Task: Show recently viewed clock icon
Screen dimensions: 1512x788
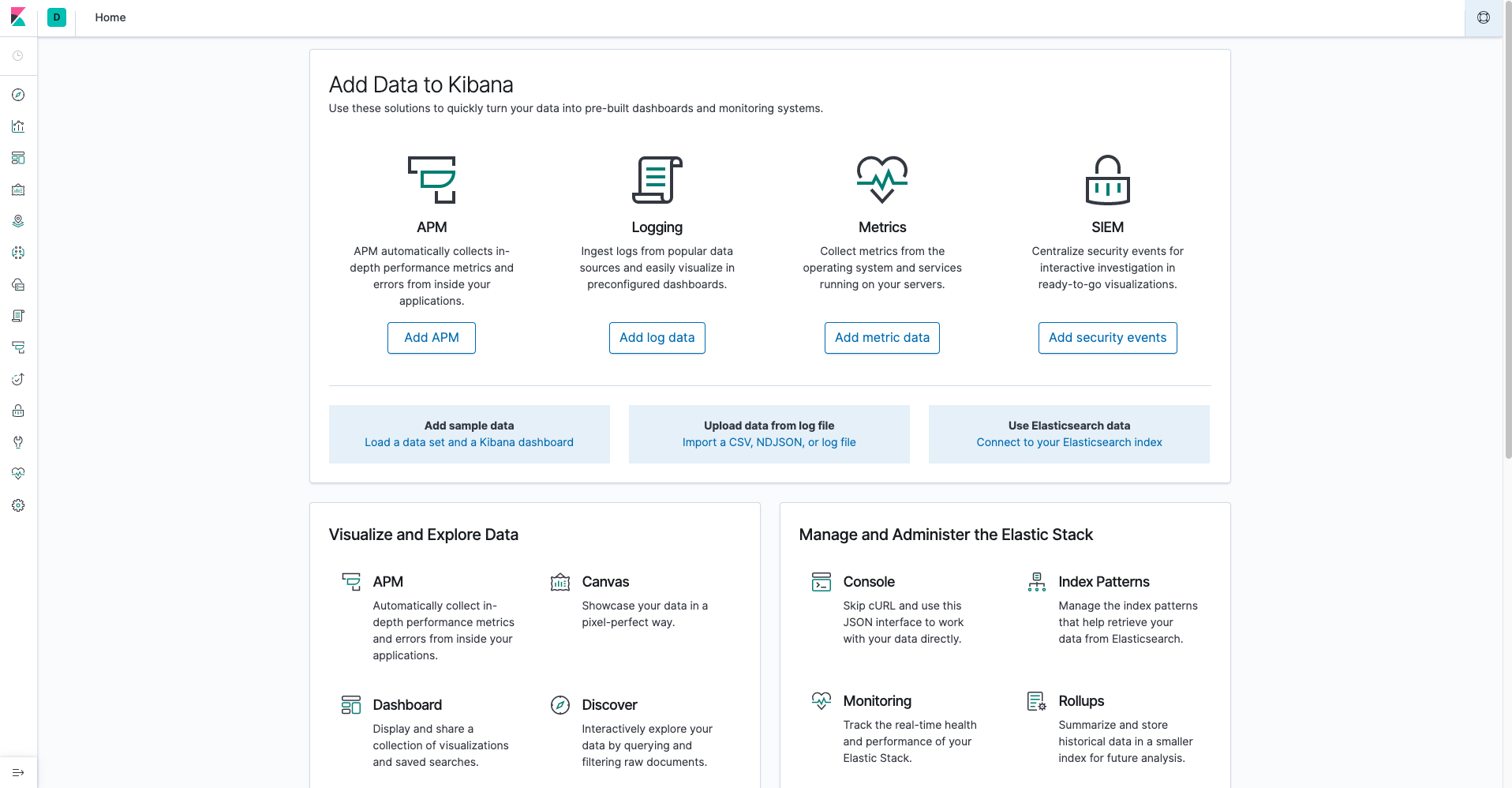Action: click(x=18, y=56)
